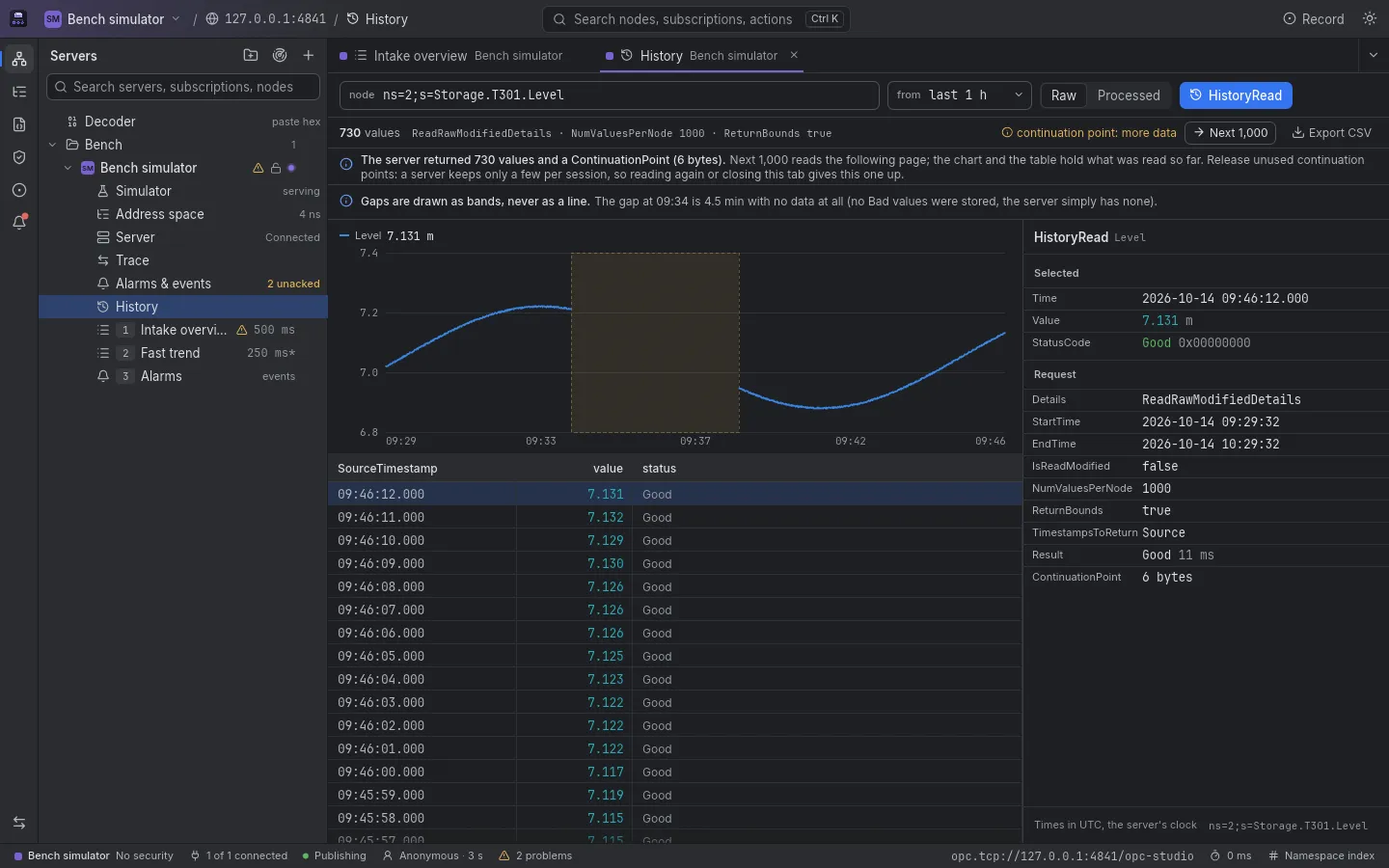The width and height of the screenshot is (1389, 868).
Task: Open notifications bell with red dot
Action: point(19,222)
